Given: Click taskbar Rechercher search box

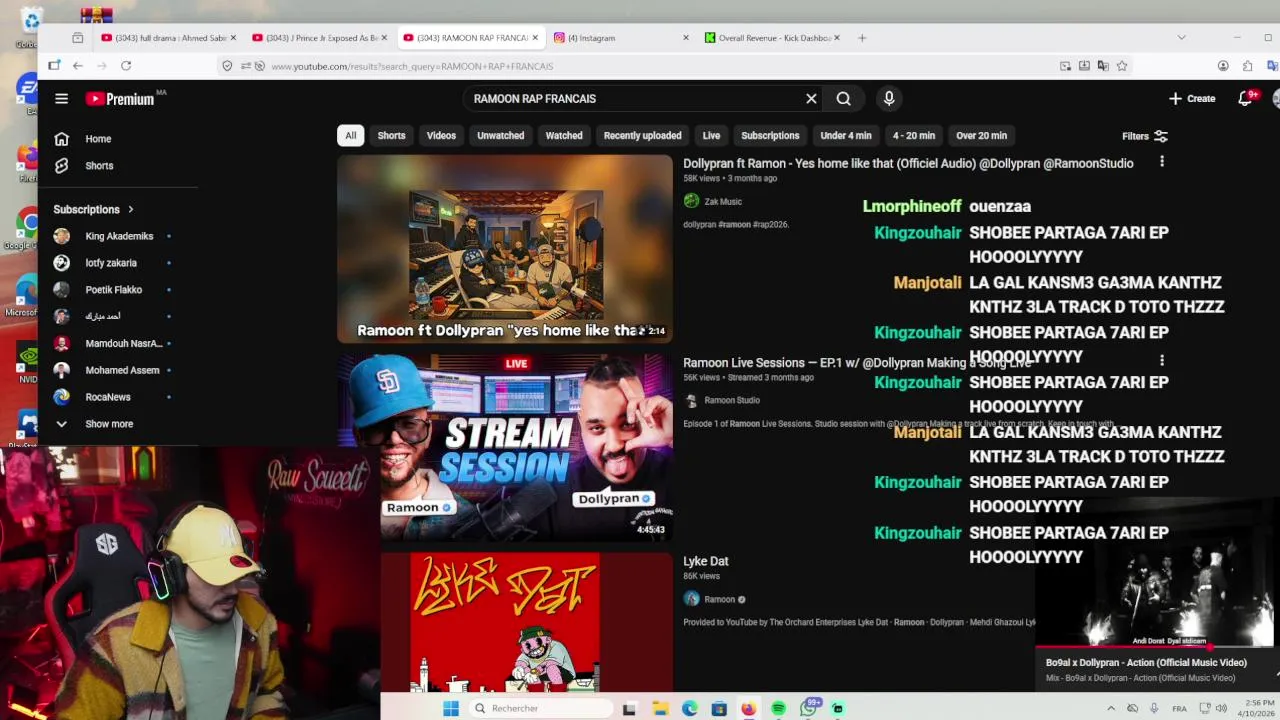Looking at the screenshot, I should point(540,708).
